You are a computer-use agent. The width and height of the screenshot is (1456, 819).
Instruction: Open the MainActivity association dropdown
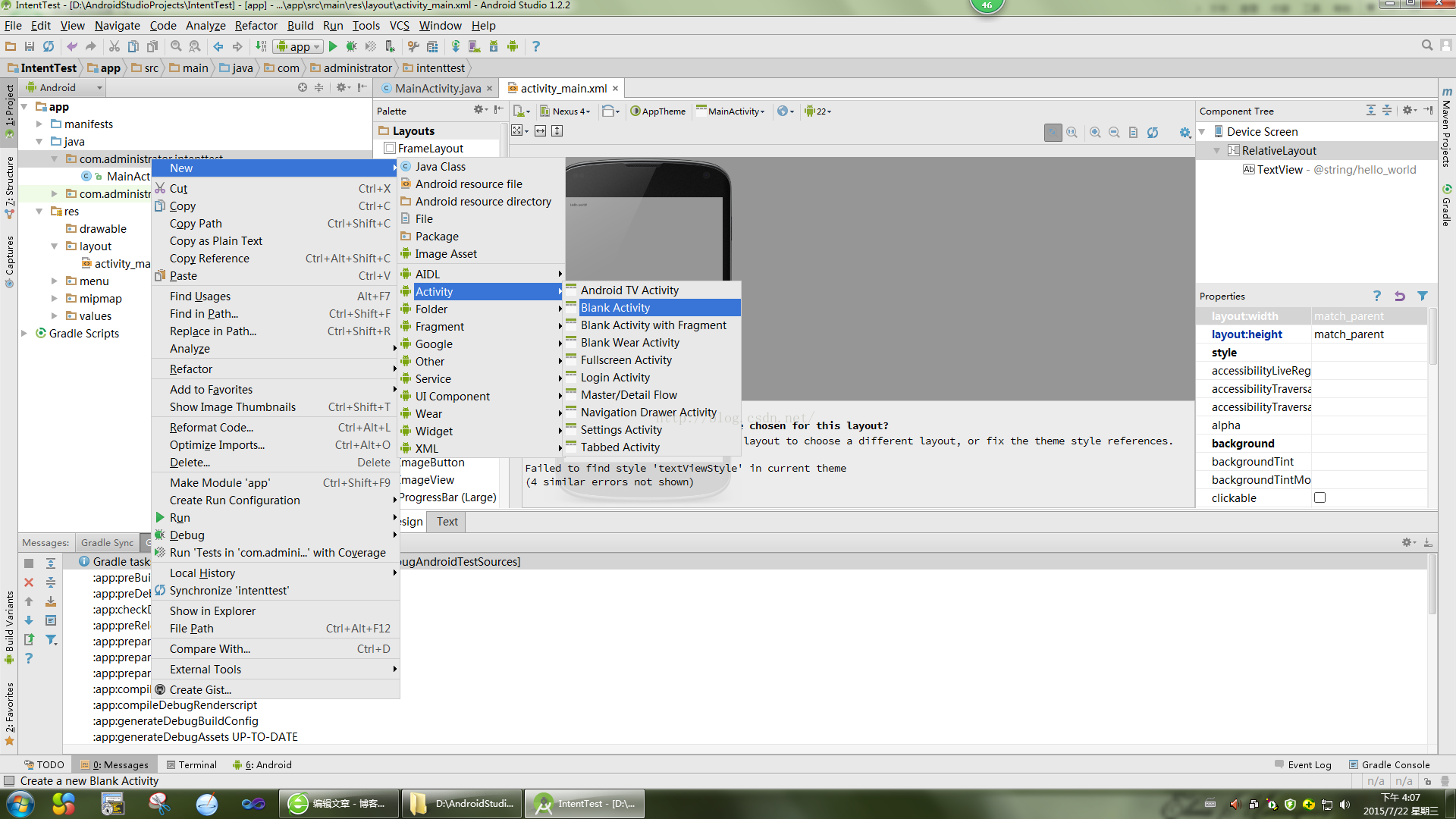point(731,111)
